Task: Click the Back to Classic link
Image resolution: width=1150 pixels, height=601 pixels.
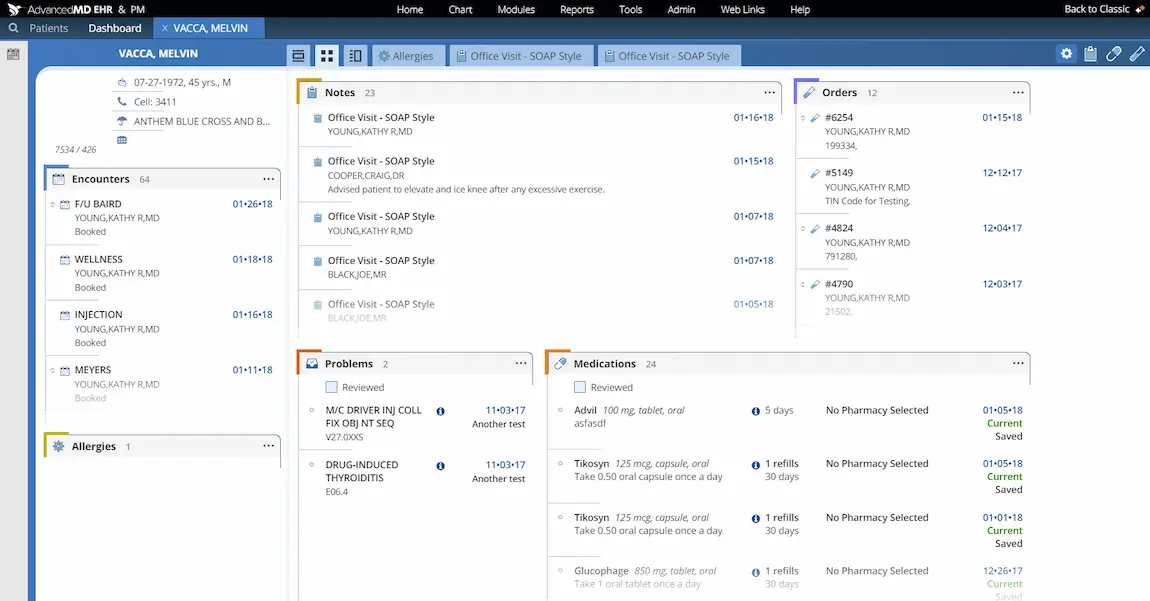Action: [1096, 9]
